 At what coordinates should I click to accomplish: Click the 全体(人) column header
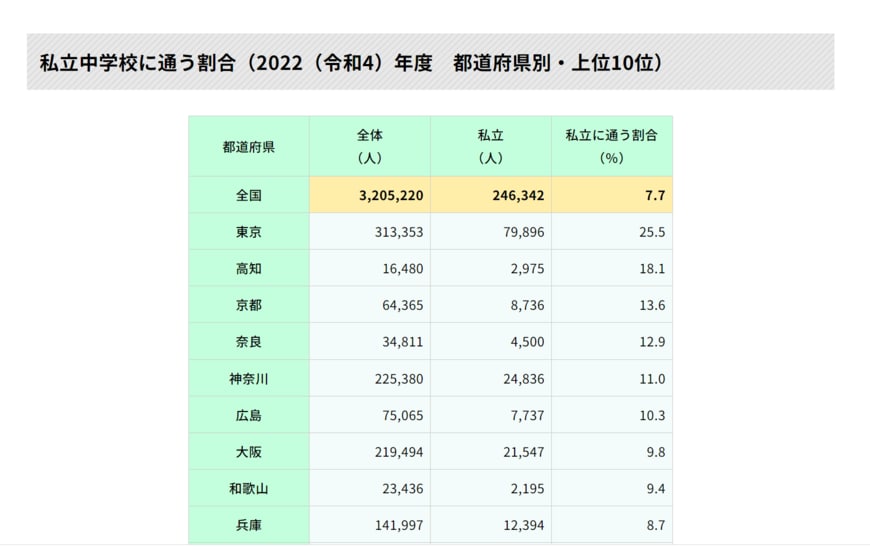[x=370, y=146]
